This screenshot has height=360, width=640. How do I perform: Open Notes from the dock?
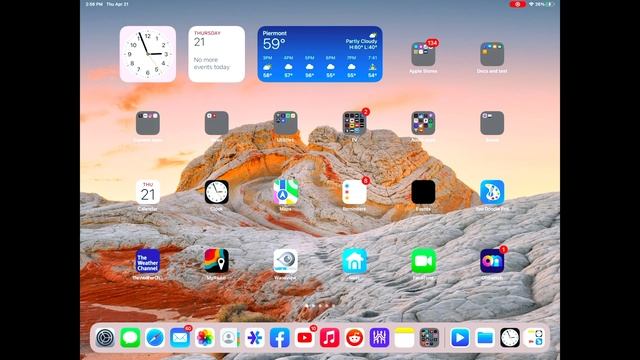pyautogui.click(x=404, y=338)
